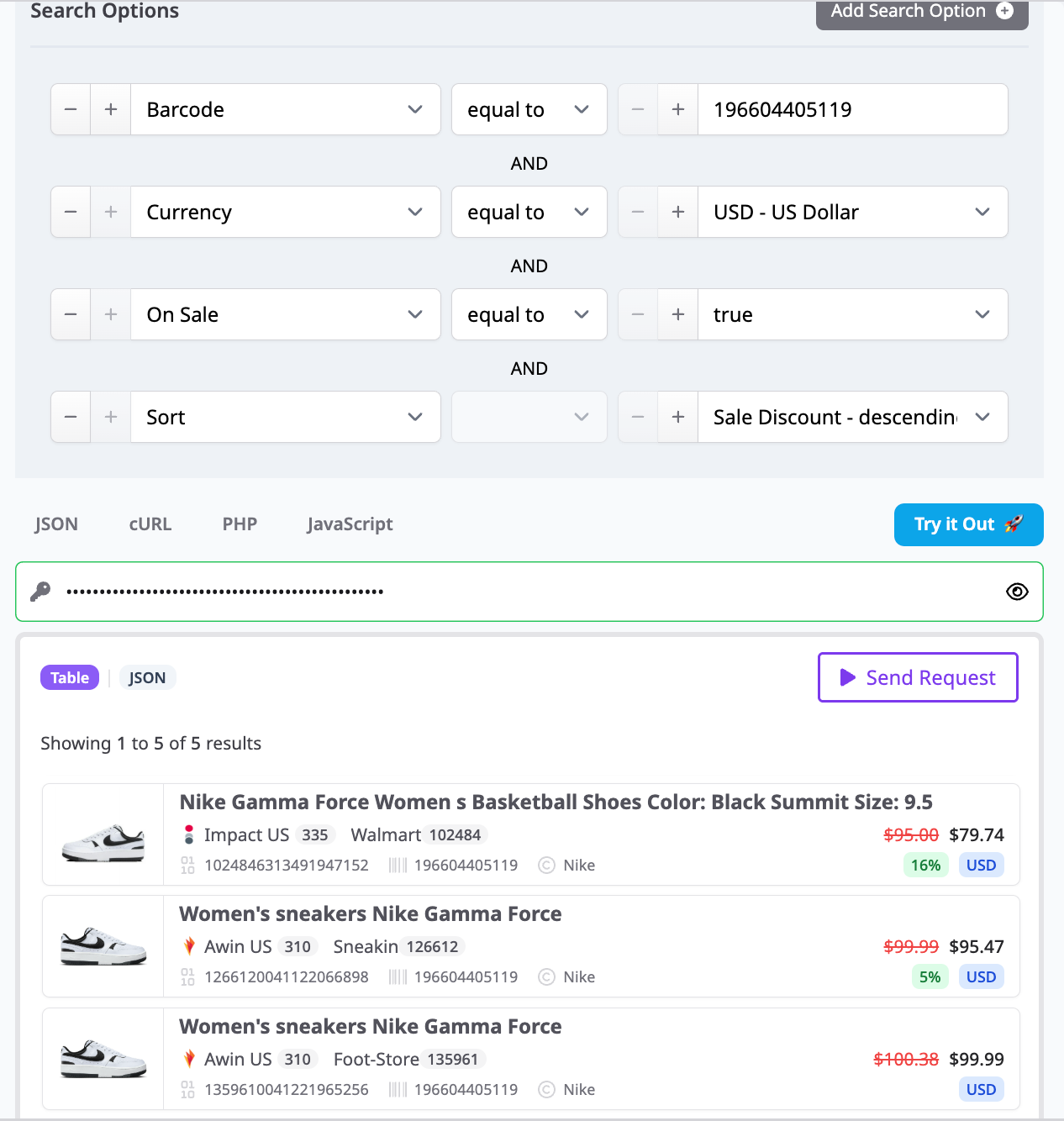Click the ID icon beside 1024846313491947152

187,865
